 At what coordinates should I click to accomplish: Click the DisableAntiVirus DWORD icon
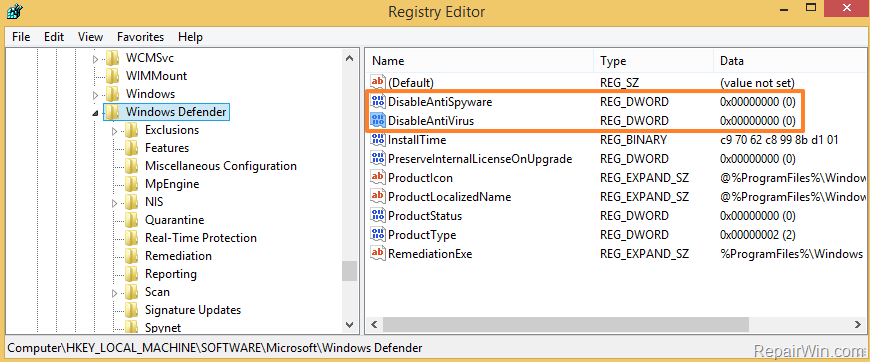click(378, 120)
